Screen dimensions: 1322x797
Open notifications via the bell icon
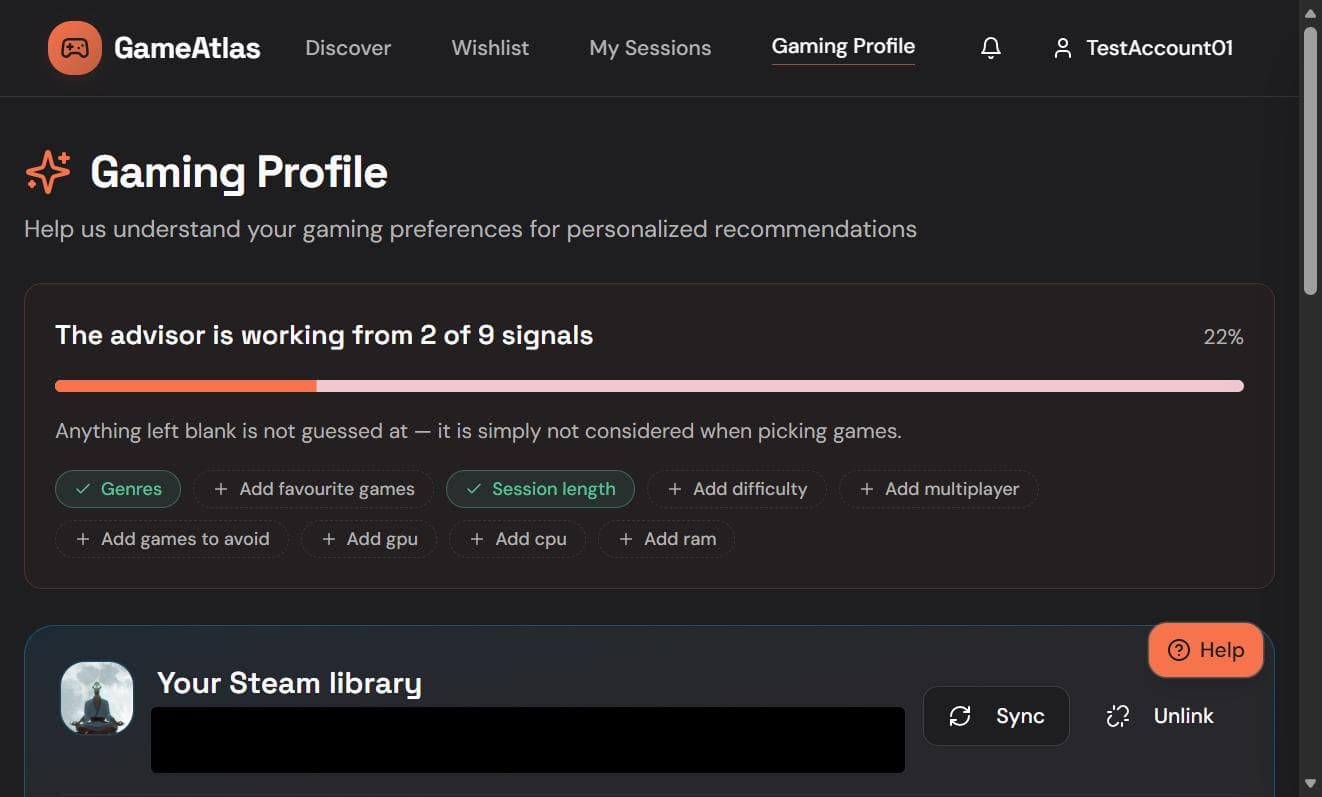tap(991, 48)
